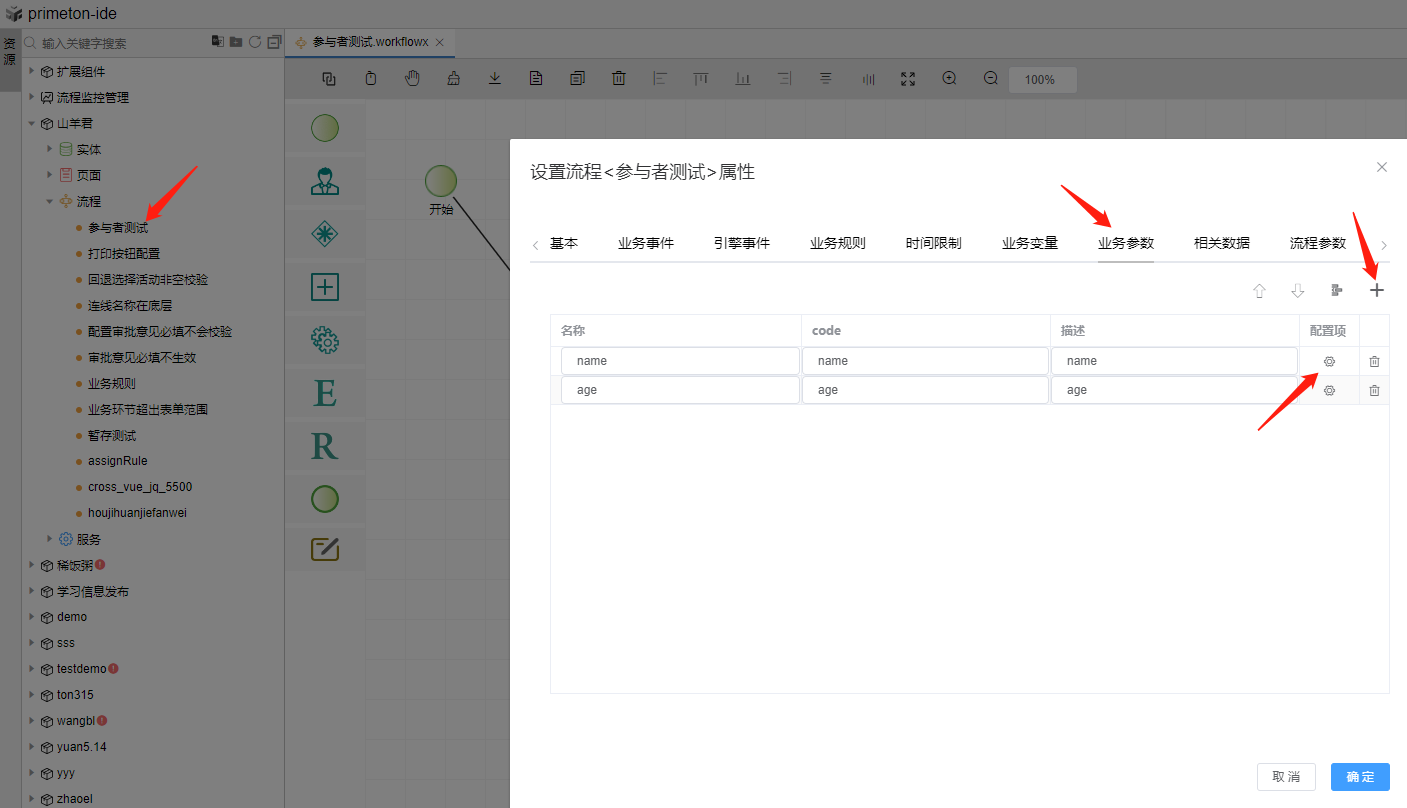The width and height of the screenshot is (1407, 808).
Task: Click the 确定 button
Action: tap(1360, 777)
